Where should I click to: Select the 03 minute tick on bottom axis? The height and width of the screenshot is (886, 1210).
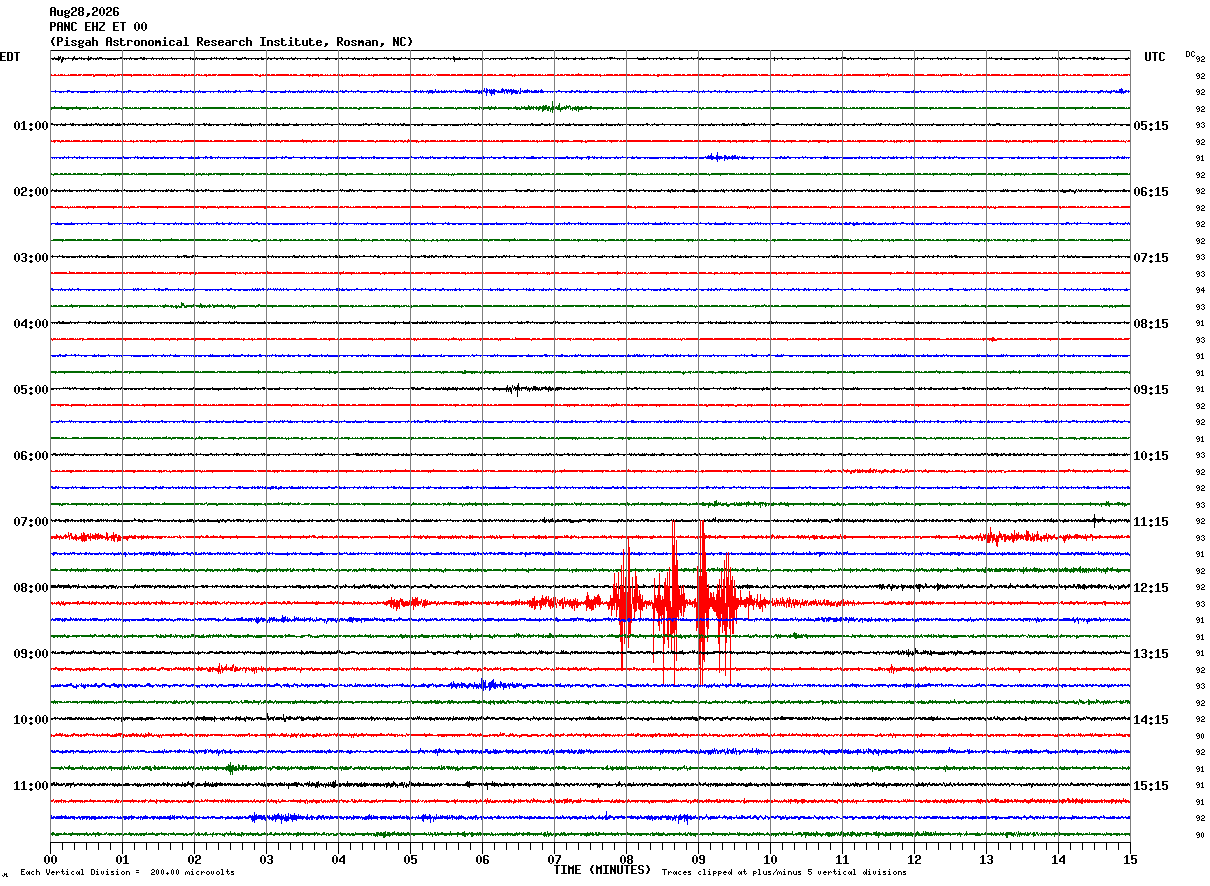tap(266, 859)
